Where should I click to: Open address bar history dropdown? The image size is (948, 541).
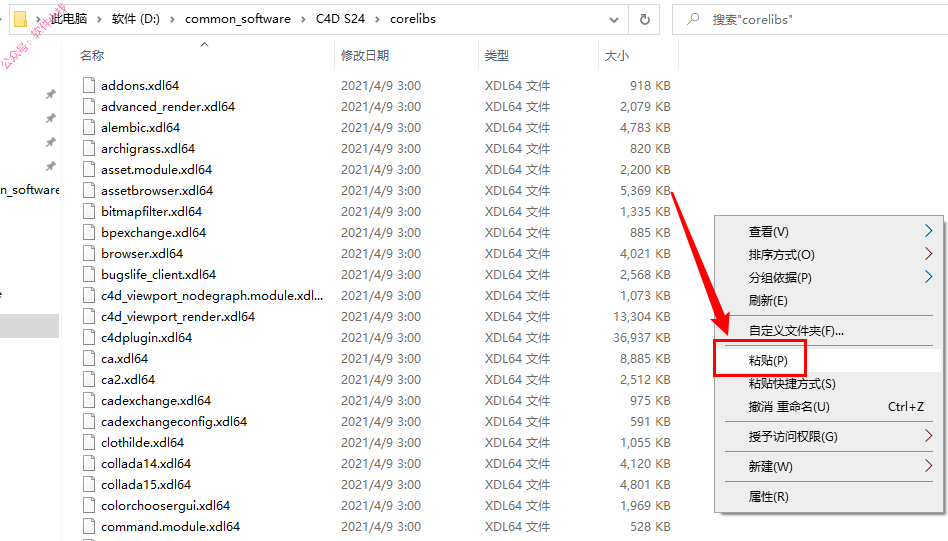click(614, 19)
